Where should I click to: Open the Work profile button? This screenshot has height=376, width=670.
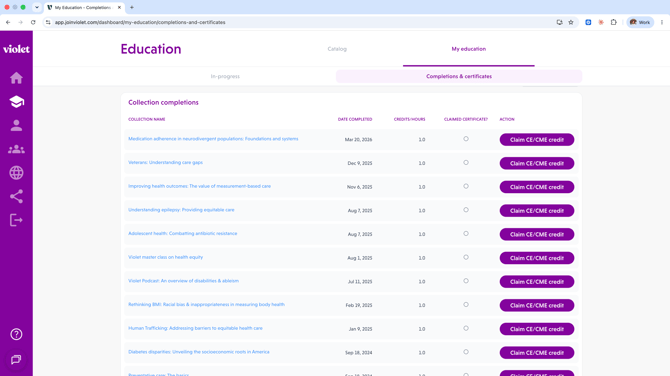pos(640,22)
